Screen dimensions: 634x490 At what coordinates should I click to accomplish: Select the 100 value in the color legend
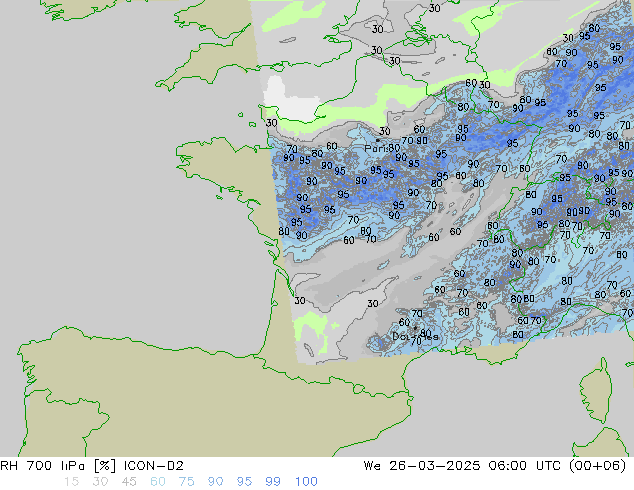(x=306, y=482)
